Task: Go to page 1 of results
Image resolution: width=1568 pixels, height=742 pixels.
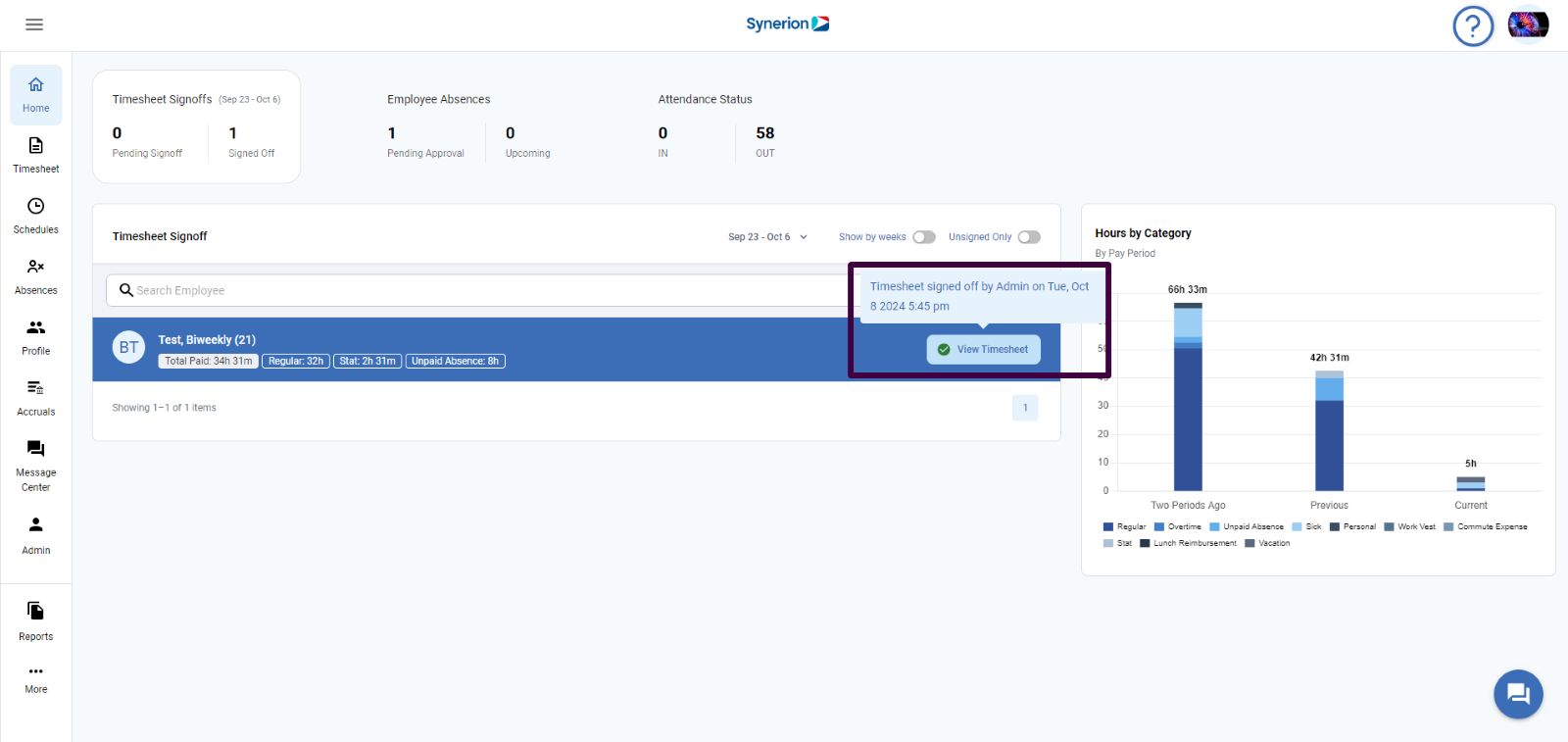Action: click(x=1025, y=408)
